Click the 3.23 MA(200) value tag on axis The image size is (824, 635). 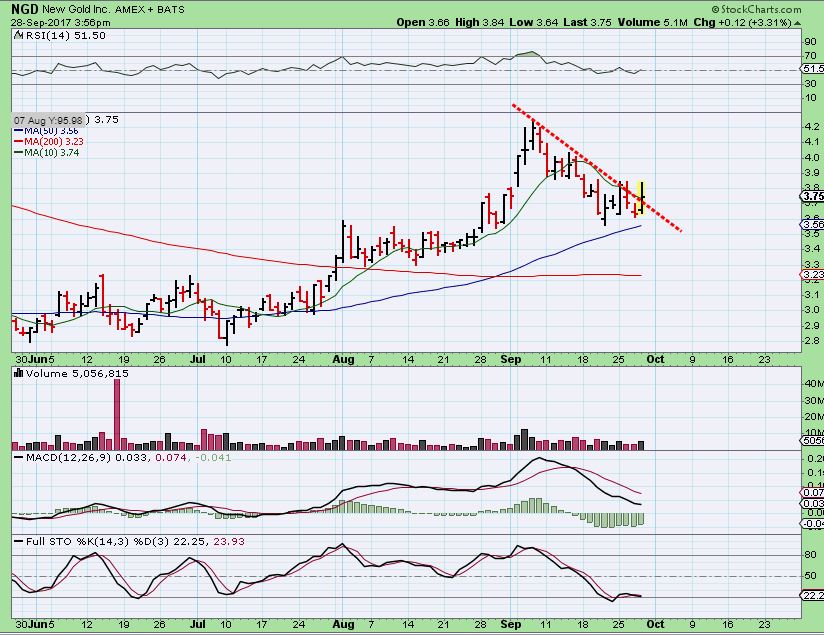[813, 274]
